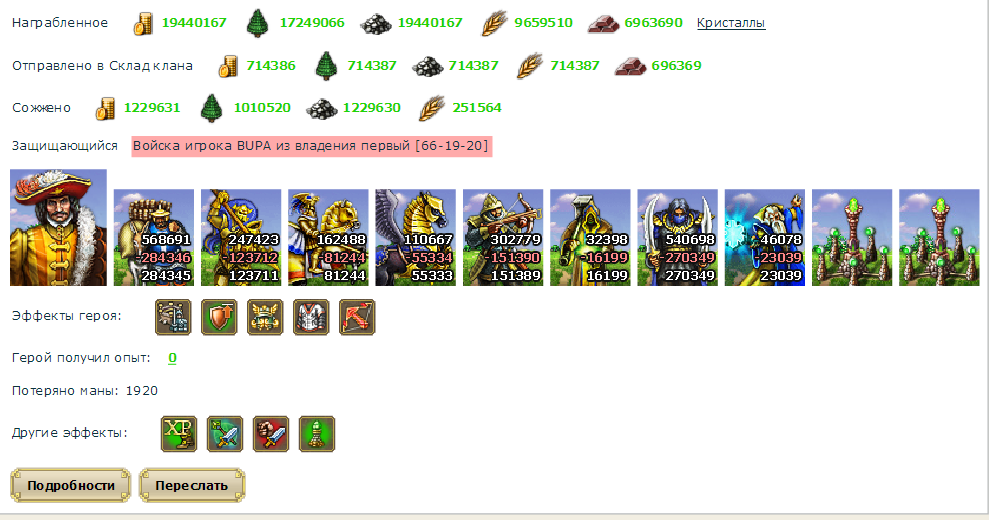This screenshot has width=989, height=520.
Task: Click the army formation hero effect icon
Action: pyautogui.click(x=173, y=317)
